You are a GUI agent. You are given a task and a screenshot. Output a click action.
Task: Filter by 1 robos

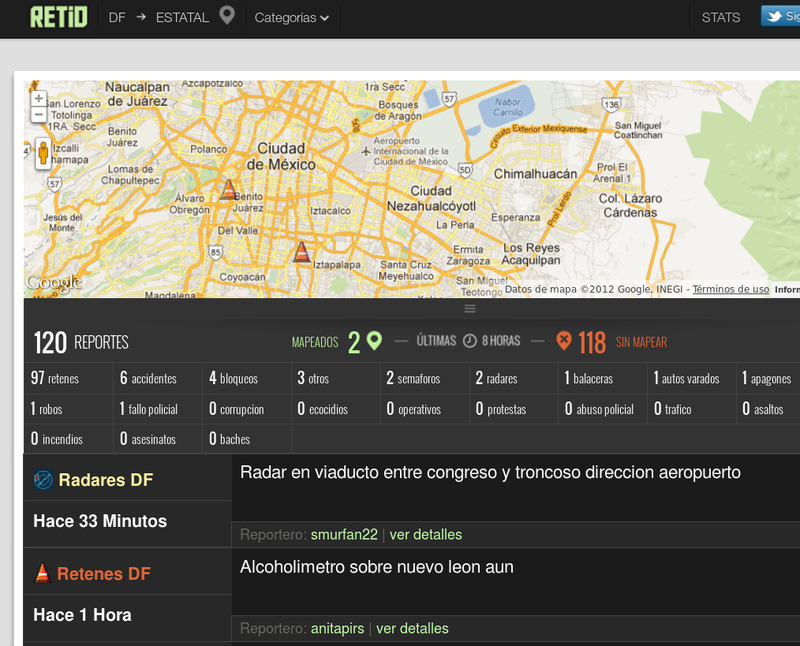(x=68, y=409)
